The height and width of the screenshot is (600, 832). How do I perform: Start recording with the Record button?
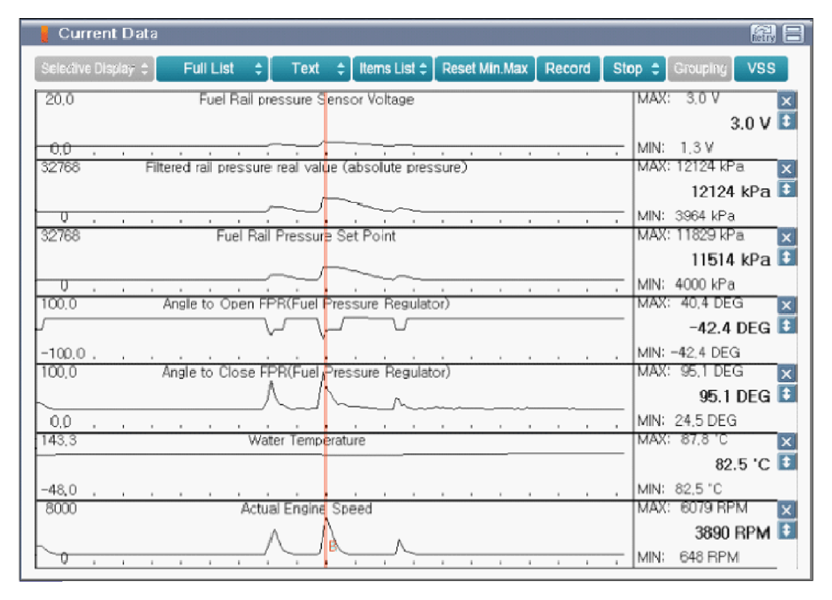[568, 69]
